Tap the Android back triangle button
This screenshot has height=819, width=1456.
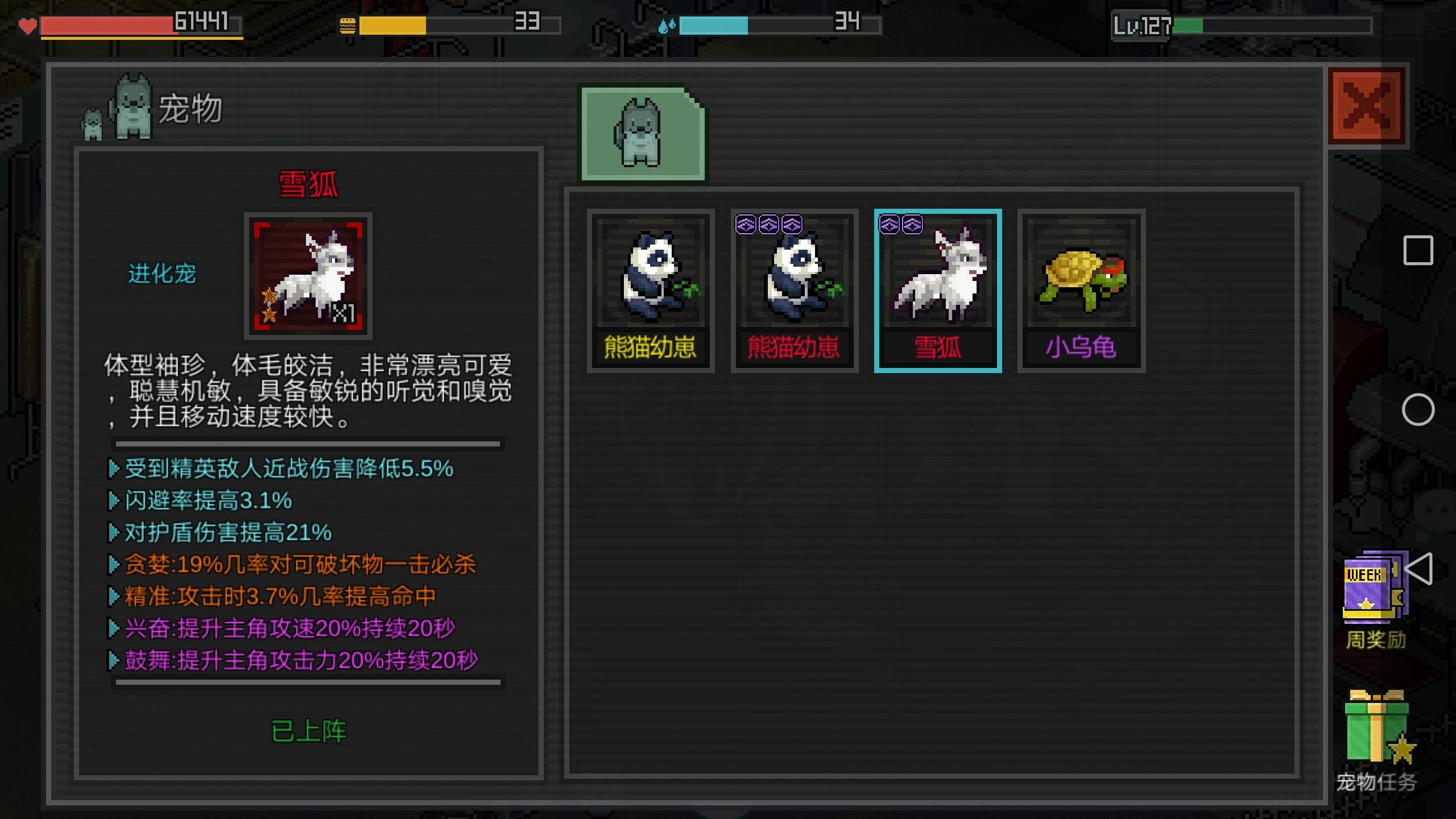(1417, 568)
